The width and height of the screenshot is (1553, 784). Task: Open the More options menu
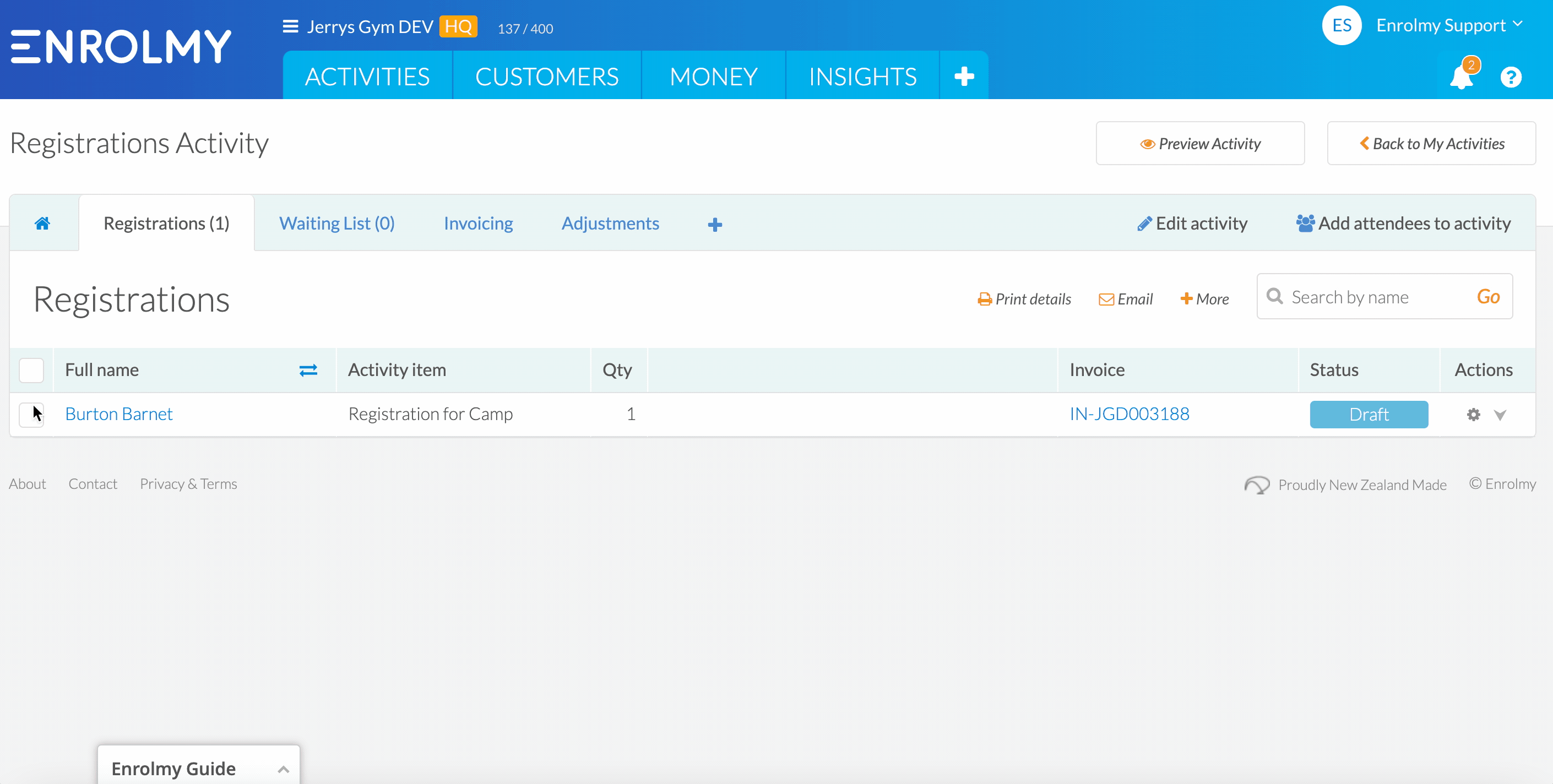[1204, 299]
